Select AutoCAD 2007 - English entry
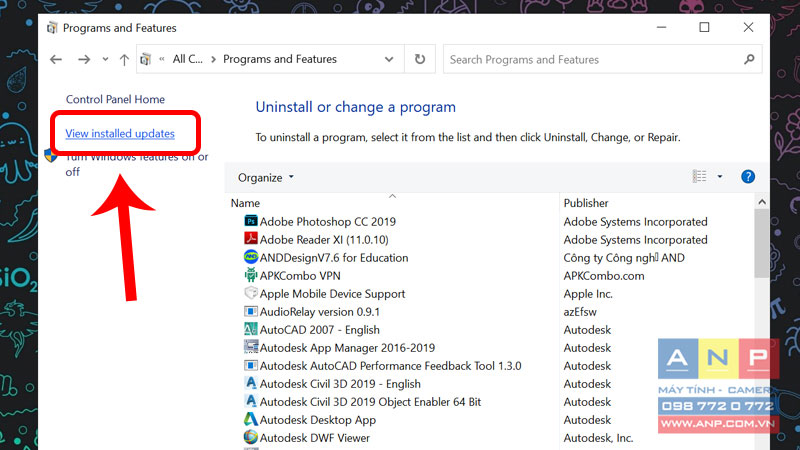This screenshot has height=450, width=800. point(319,330)
